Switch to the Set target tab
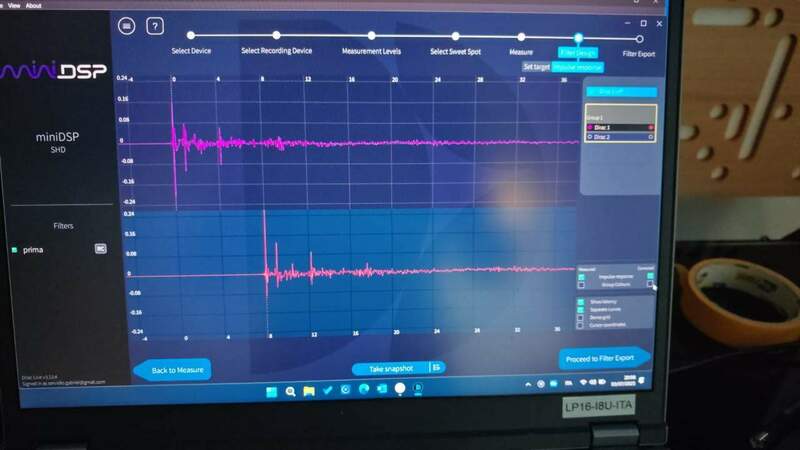This screenshot has width=800, height=450. (x=536, y=67)
